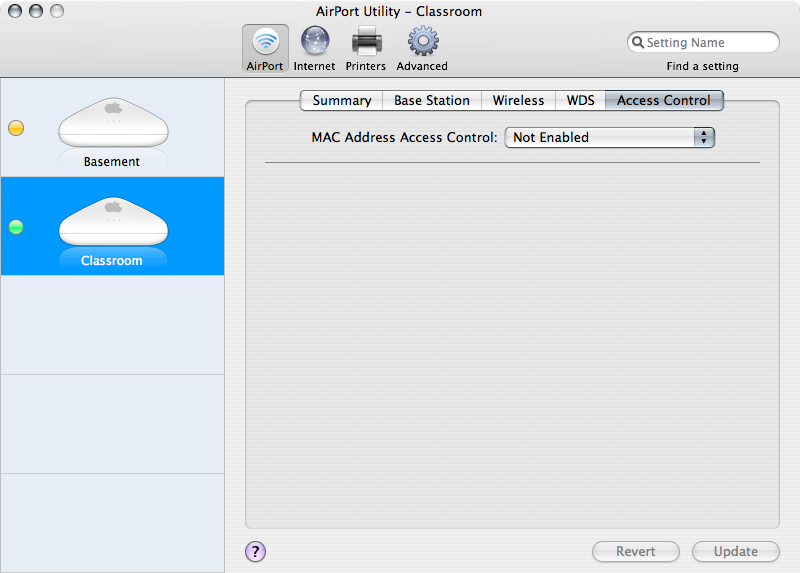
Task: Open help with the question mark button
Action: pyautogui.click(x=255, y=551)
